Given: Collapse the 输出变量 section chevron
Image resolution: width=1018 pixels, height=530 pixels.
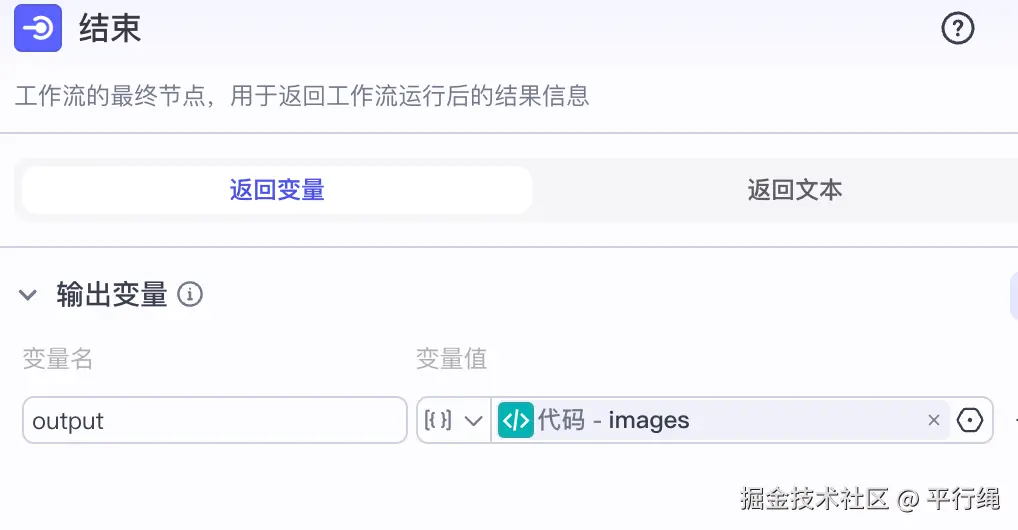Looking at the screenshot, I should (x=28, y=295).
